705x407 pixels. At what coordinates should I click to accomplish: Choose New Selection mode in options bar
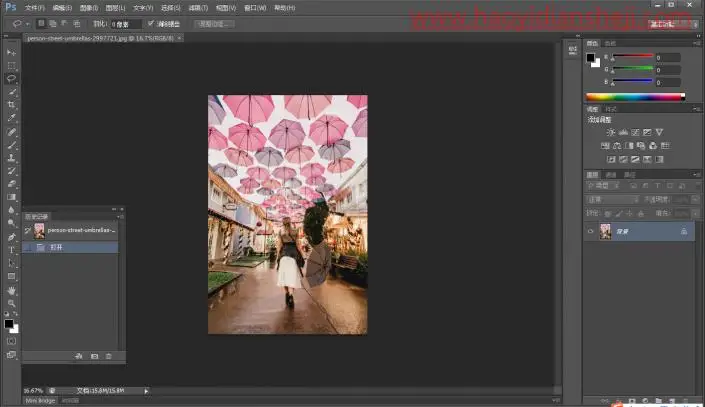pyautogui.click(x=41, y=23)
